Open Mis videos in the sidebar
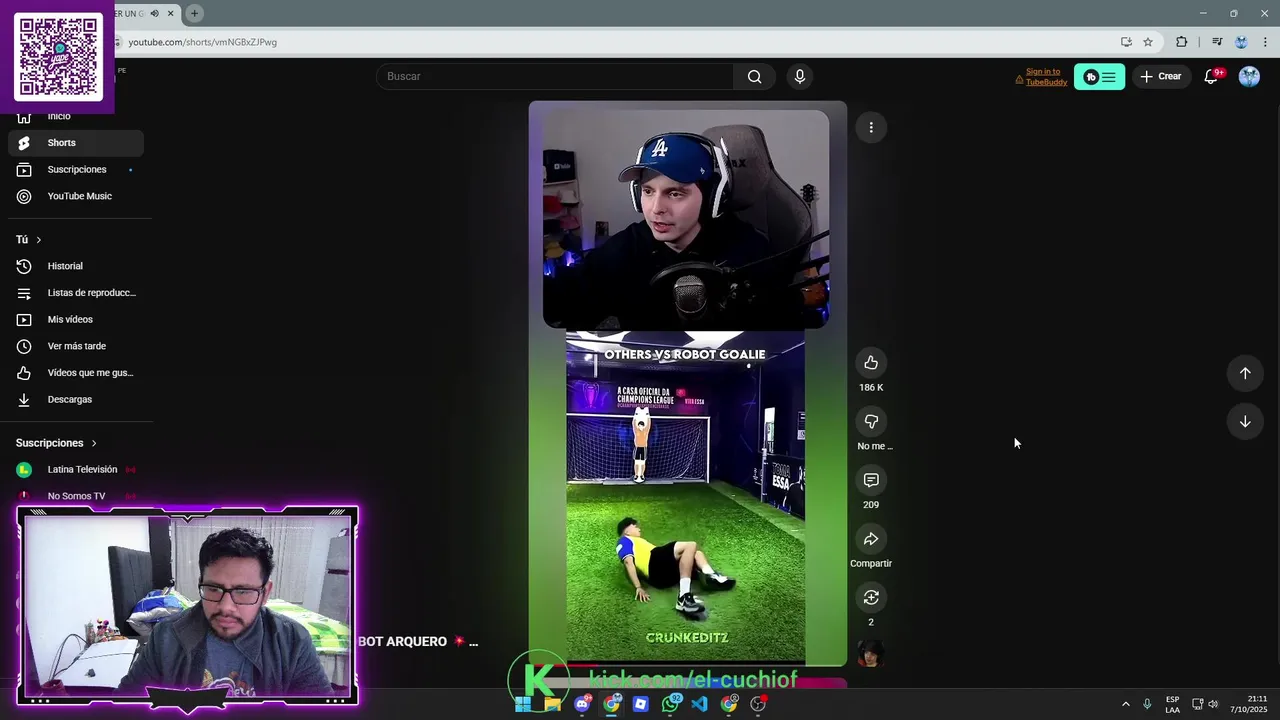Viewport: 1280px width, 720px height. tap(76, 319)
